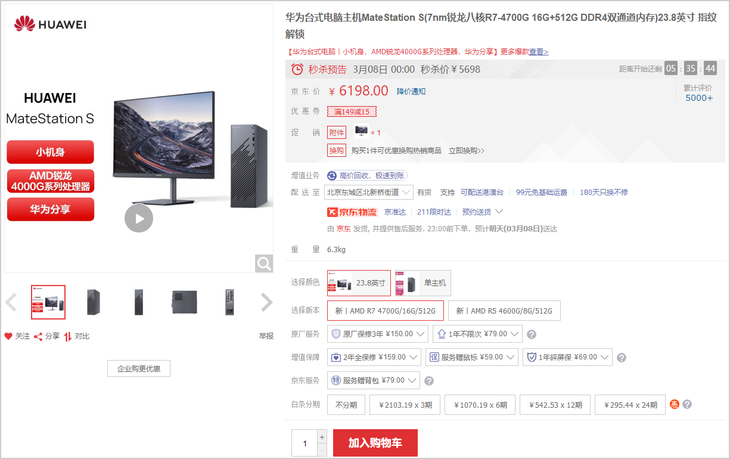Open help icon beside 白条分期 options
The height and width of the screenshot is (459, 730).
click(687, 404)
